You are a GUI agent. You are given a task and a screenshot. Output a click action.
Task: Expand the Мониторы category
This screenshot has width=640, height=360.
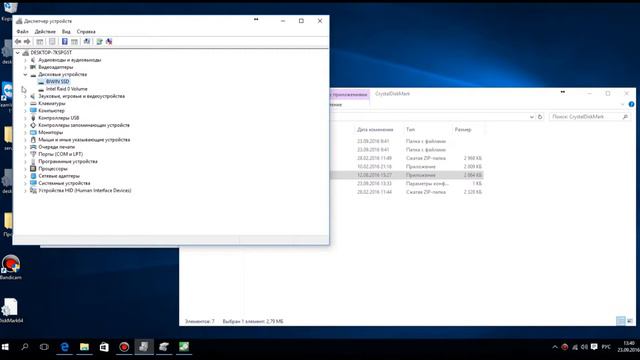tap(25, 133)
